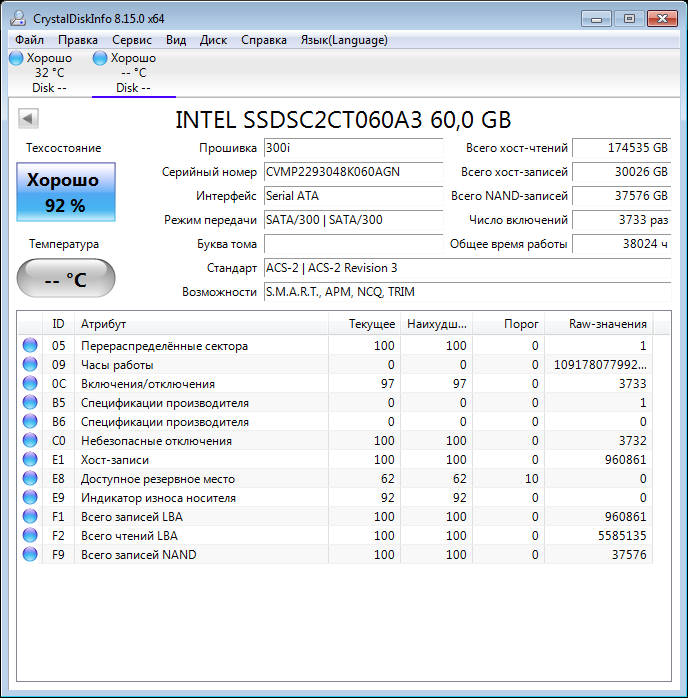
Task: Click the CrystalDiskInfo app icon in title bar
Action: point(18,19)
